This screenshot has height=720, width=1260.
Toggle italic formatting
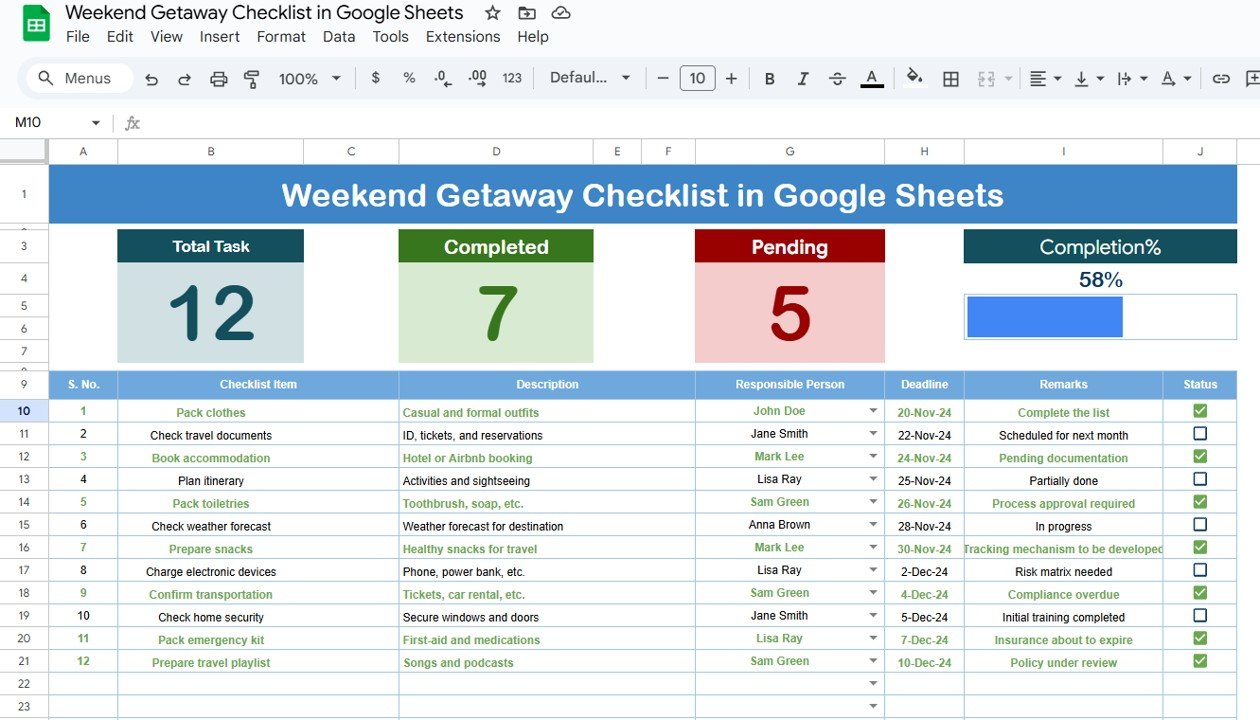[803, 78]
